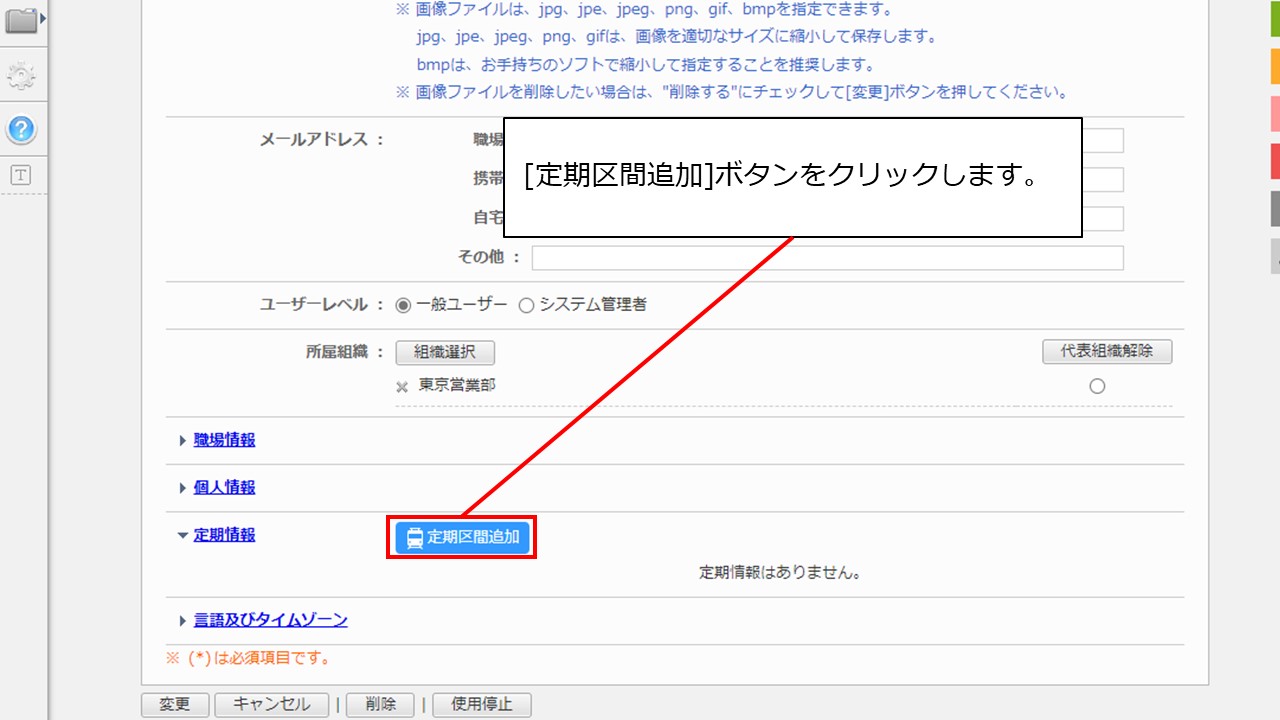Select the representative organization circle for 東京営業部
Screen dimensions: 1280x720
(x=1097, y=384)
